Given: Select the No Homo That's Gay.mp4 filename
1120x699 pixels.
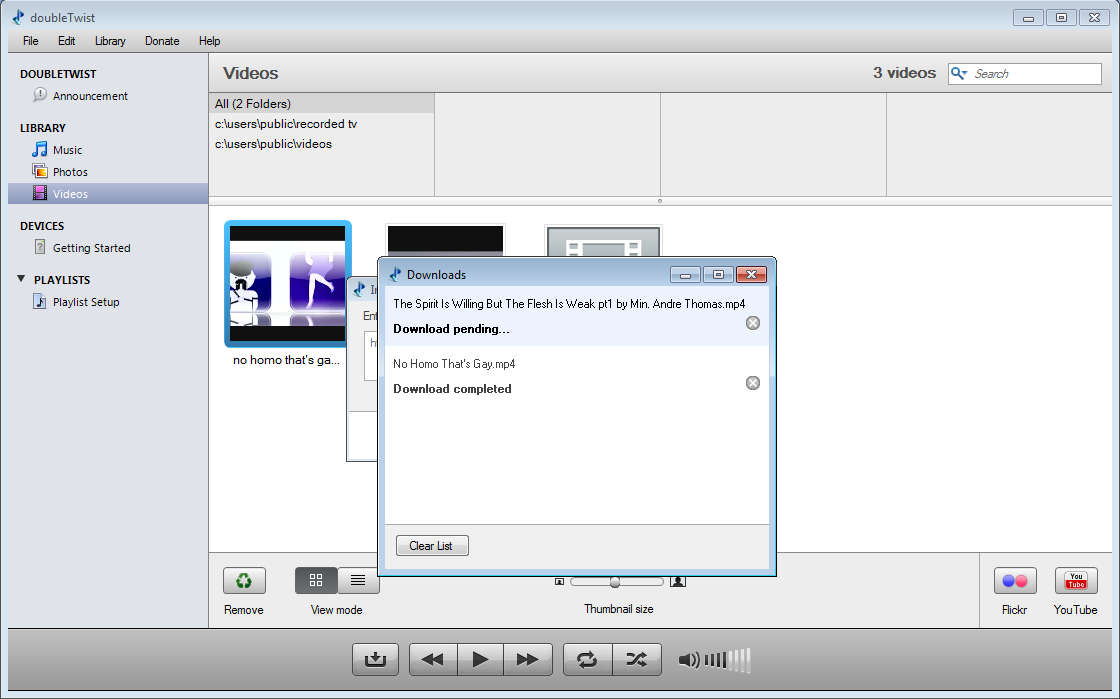Looking at the screenshot, I should pyautogui.click(x=454, y=363).
